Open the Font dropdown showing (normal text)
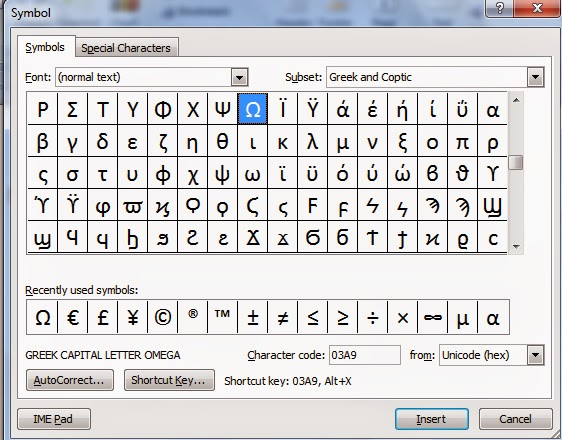 (239, 77)
